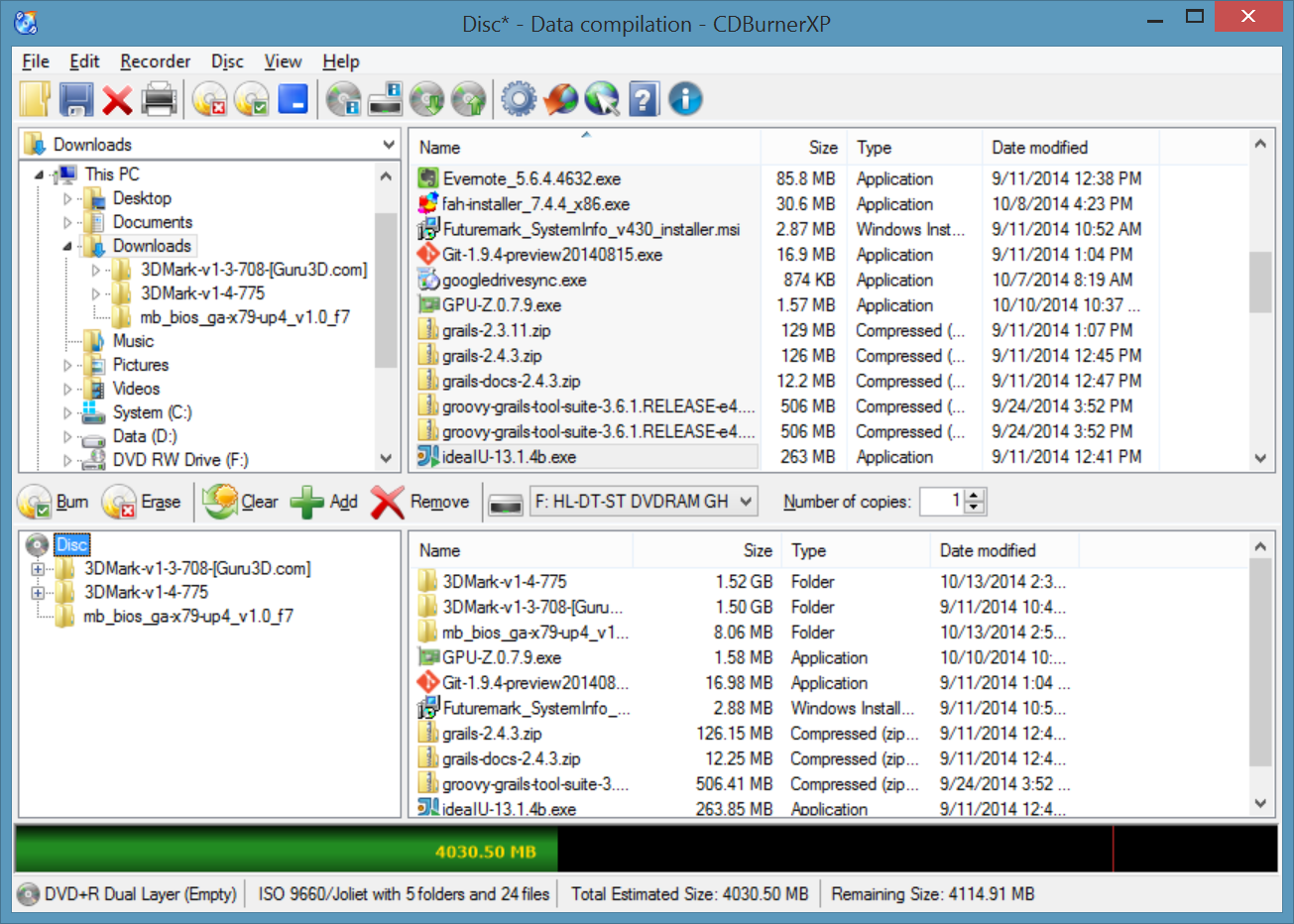Click the Number of copies input field

coord(942,502)
